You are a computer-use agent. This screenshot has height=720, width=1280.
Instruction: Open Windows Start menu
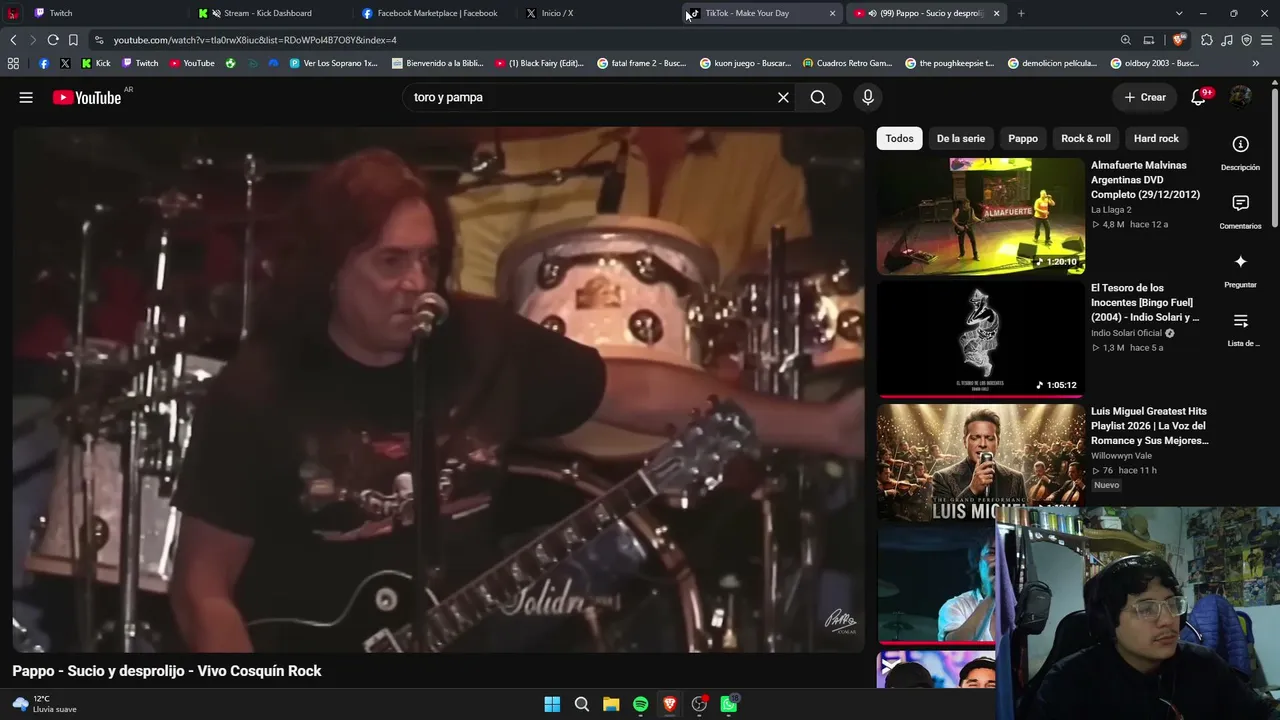552,704
